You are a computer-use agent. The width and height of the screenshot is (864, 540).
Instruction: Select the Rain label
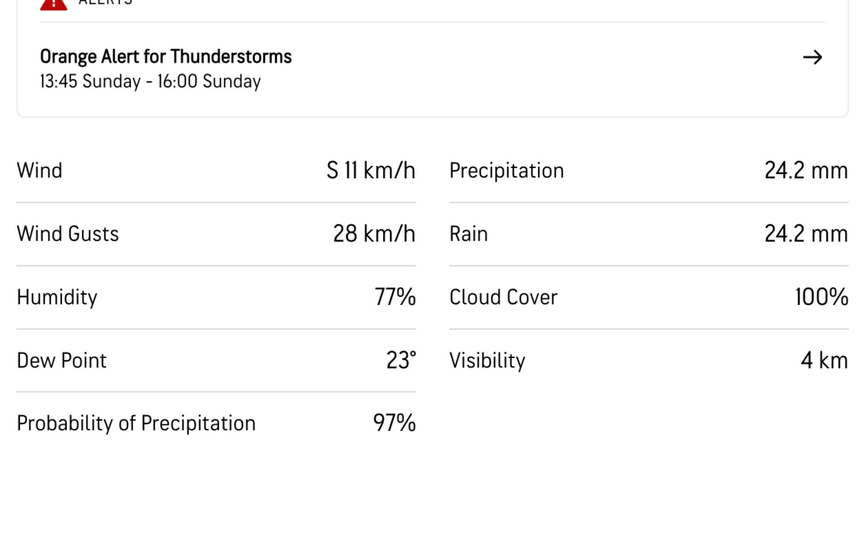click(469, 234)
